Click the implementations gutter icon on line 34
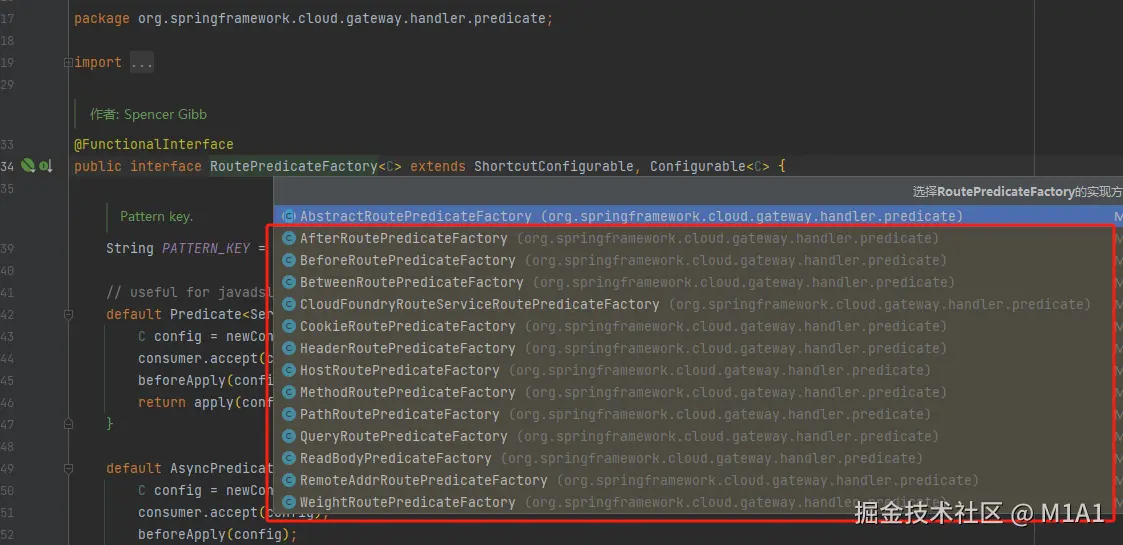This screenshot has width=1123, height=545. point(46,166)
